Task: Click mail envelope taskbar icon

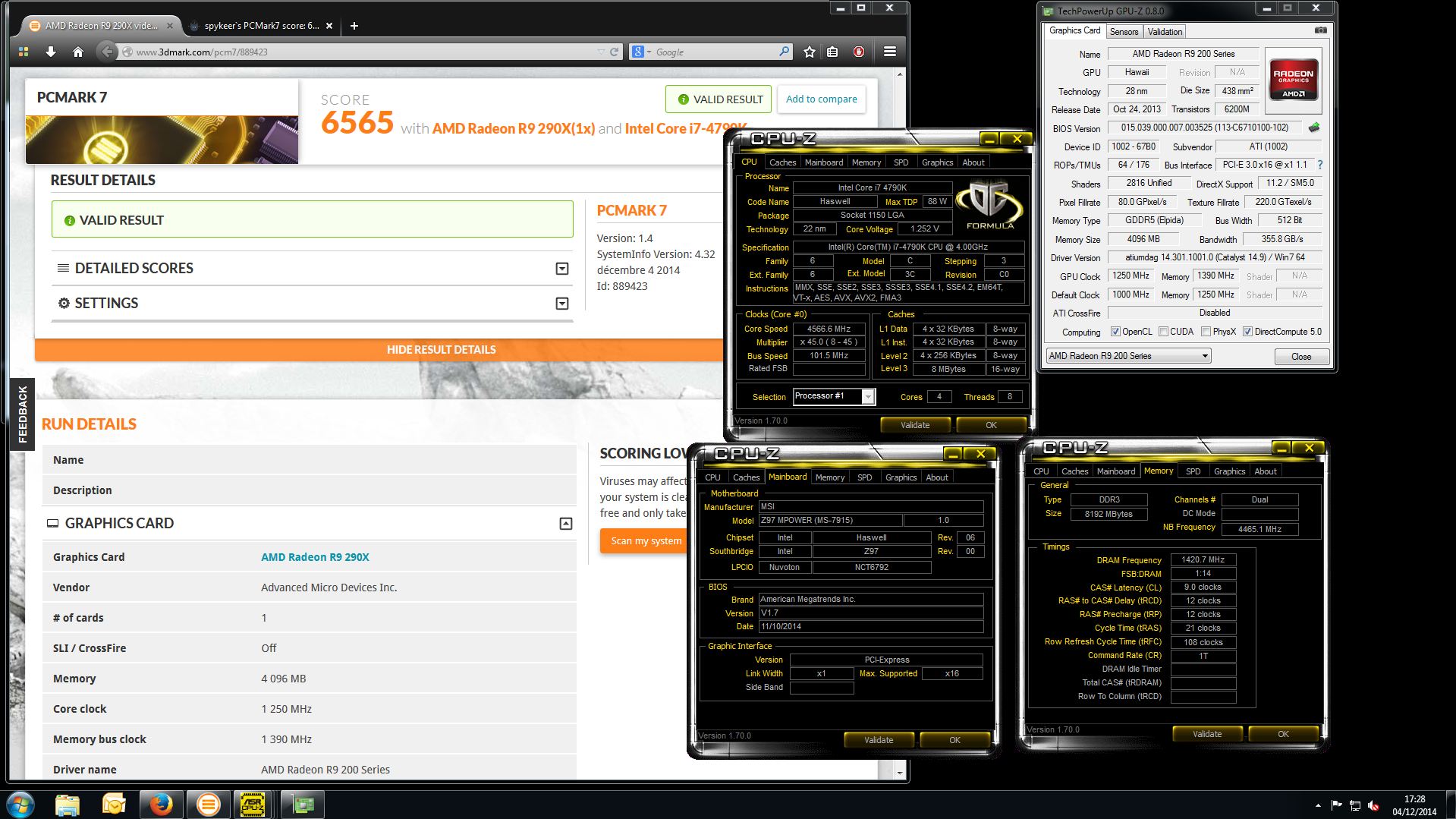Action: 114,805
